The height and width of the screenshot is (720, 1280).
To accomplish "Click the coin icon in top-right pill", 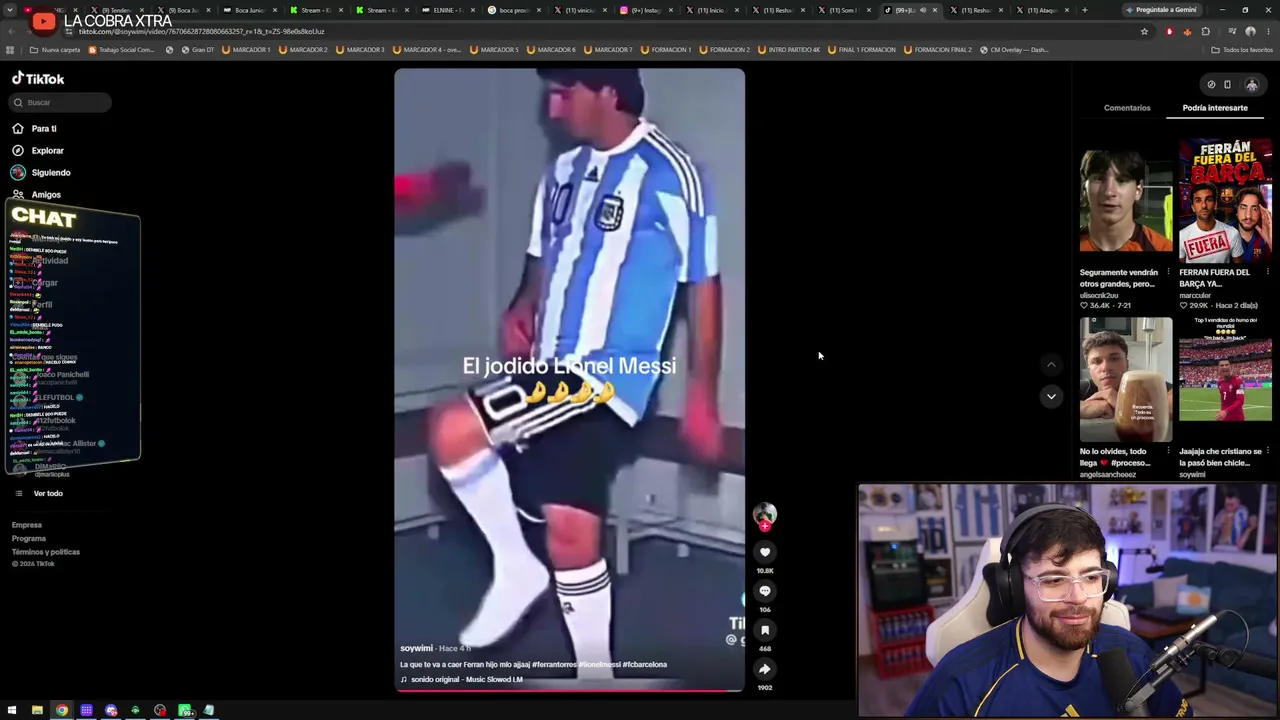I will pyautogui.click(x=1211, y=85).
